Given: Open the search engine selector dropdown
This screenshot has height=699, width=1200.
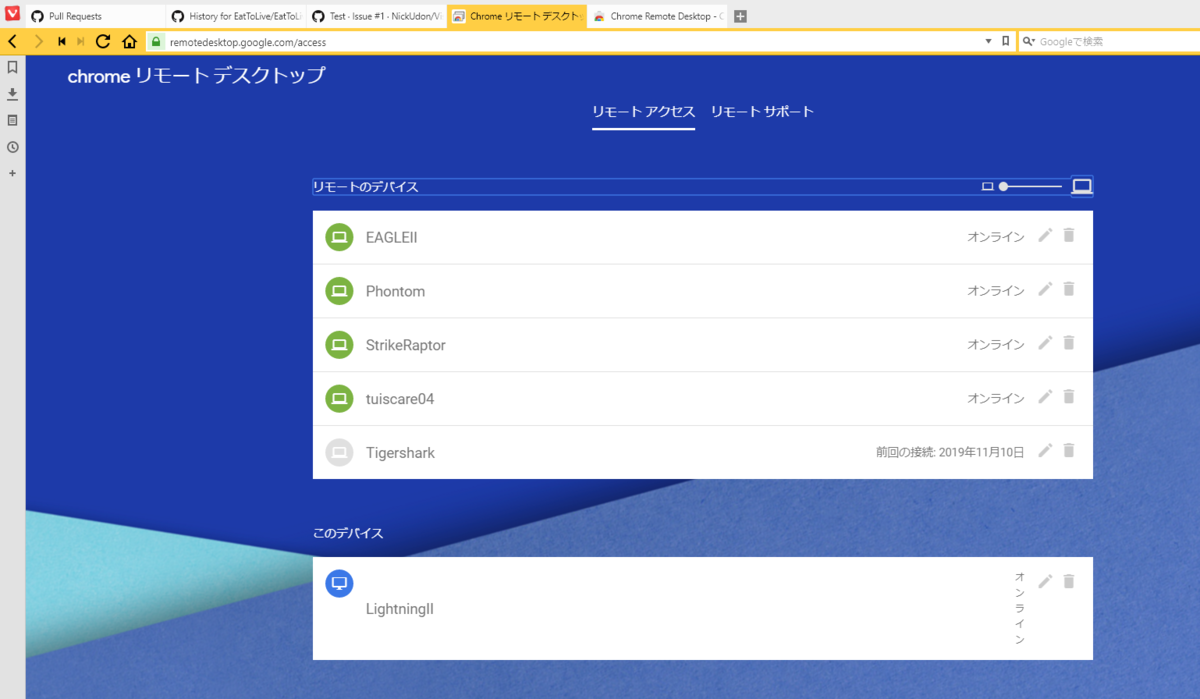Looking at the screenshot, I should (x=1028, y=42).
